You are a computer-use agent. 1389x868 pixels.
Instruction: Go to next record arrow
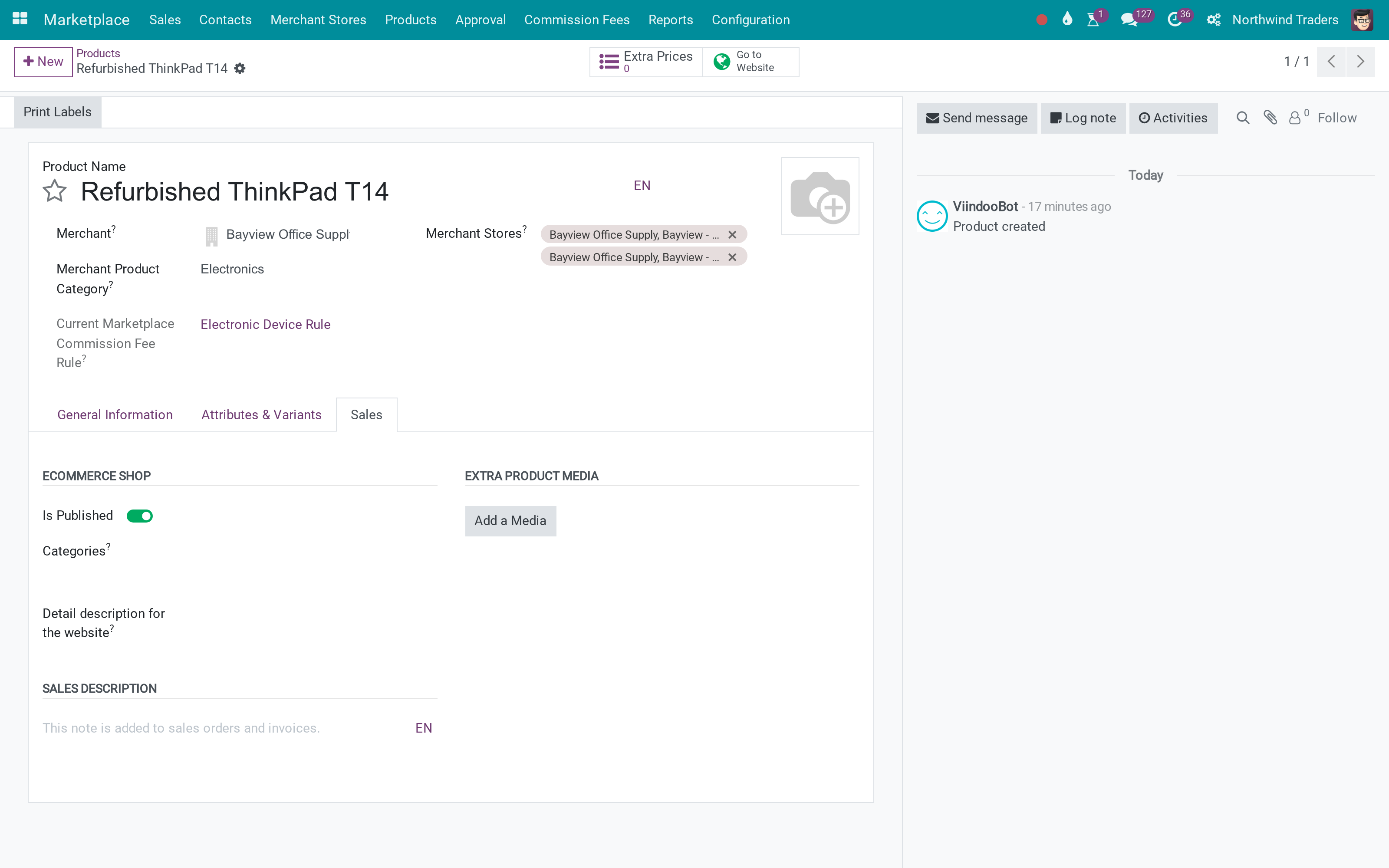[1360, 62]
